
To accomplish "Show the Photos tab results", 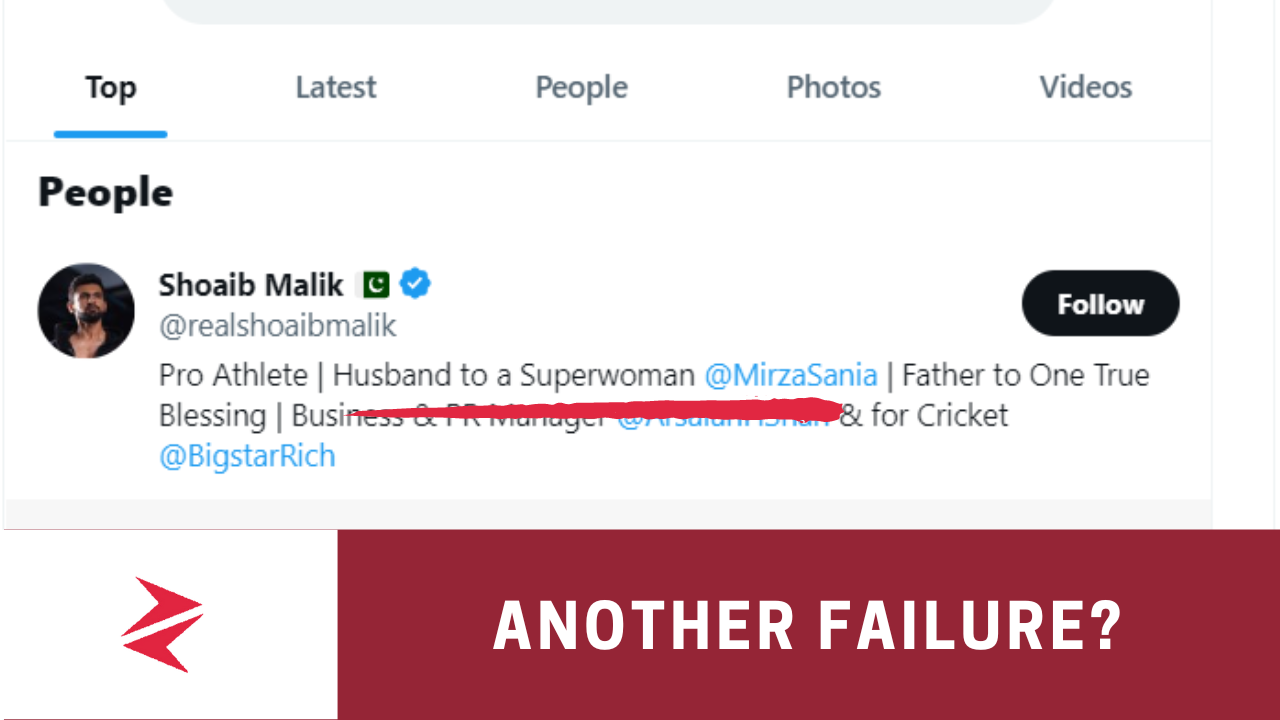I will (x=833, y=88).
